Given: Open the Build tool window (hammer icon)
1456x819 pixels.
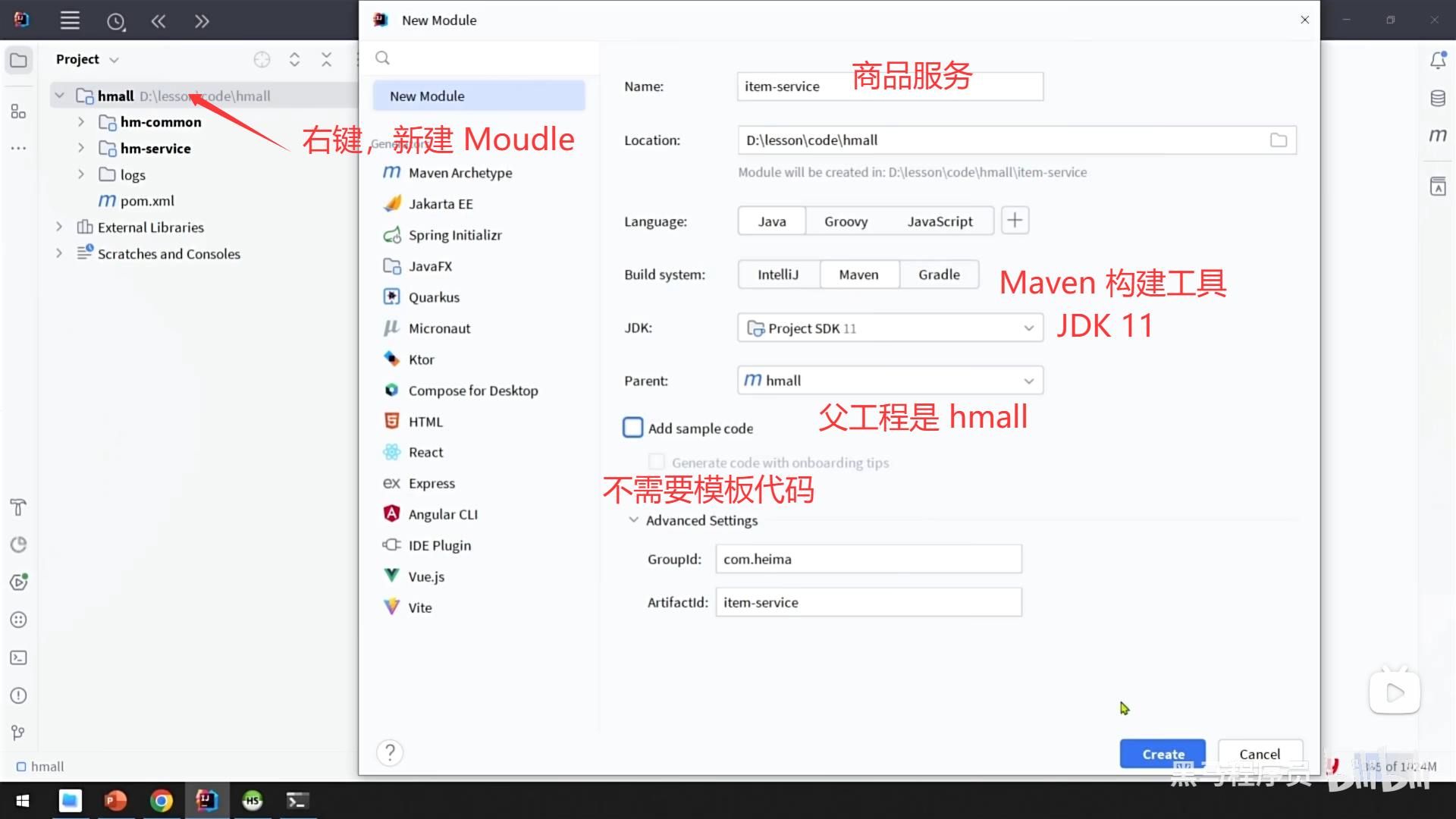Looking at the screenshot, I should 19,507.
